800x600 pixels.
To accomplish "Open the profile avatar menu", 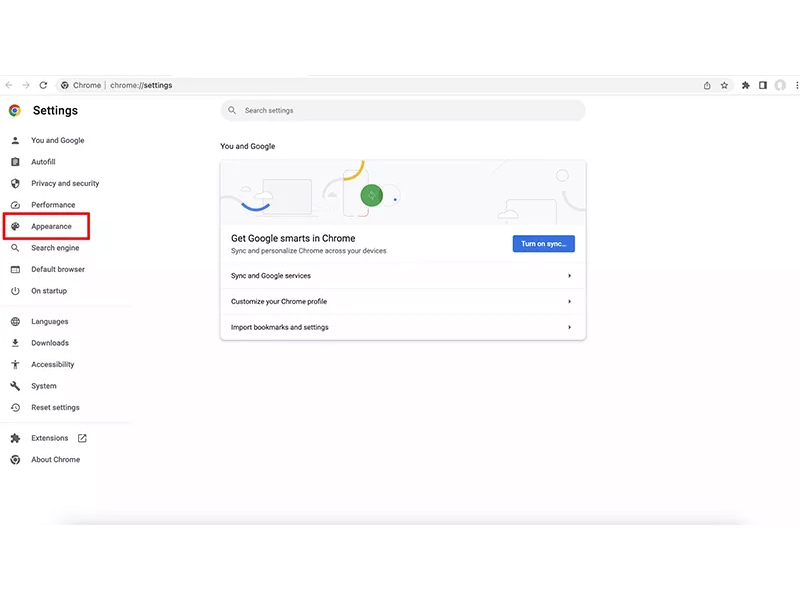I will 780,85.
